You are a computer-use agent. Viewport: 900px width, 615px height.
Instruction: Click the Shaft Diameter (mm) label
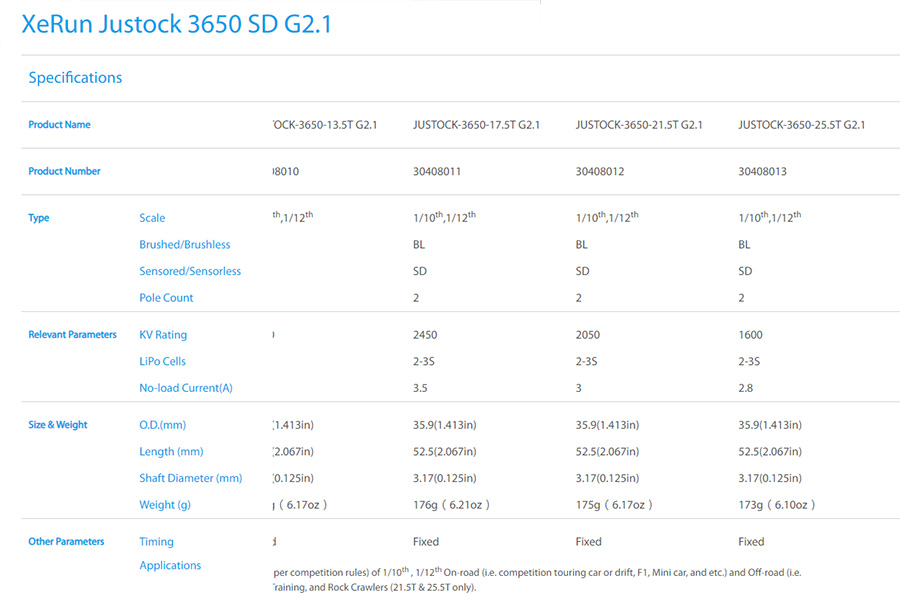(191, 478)
